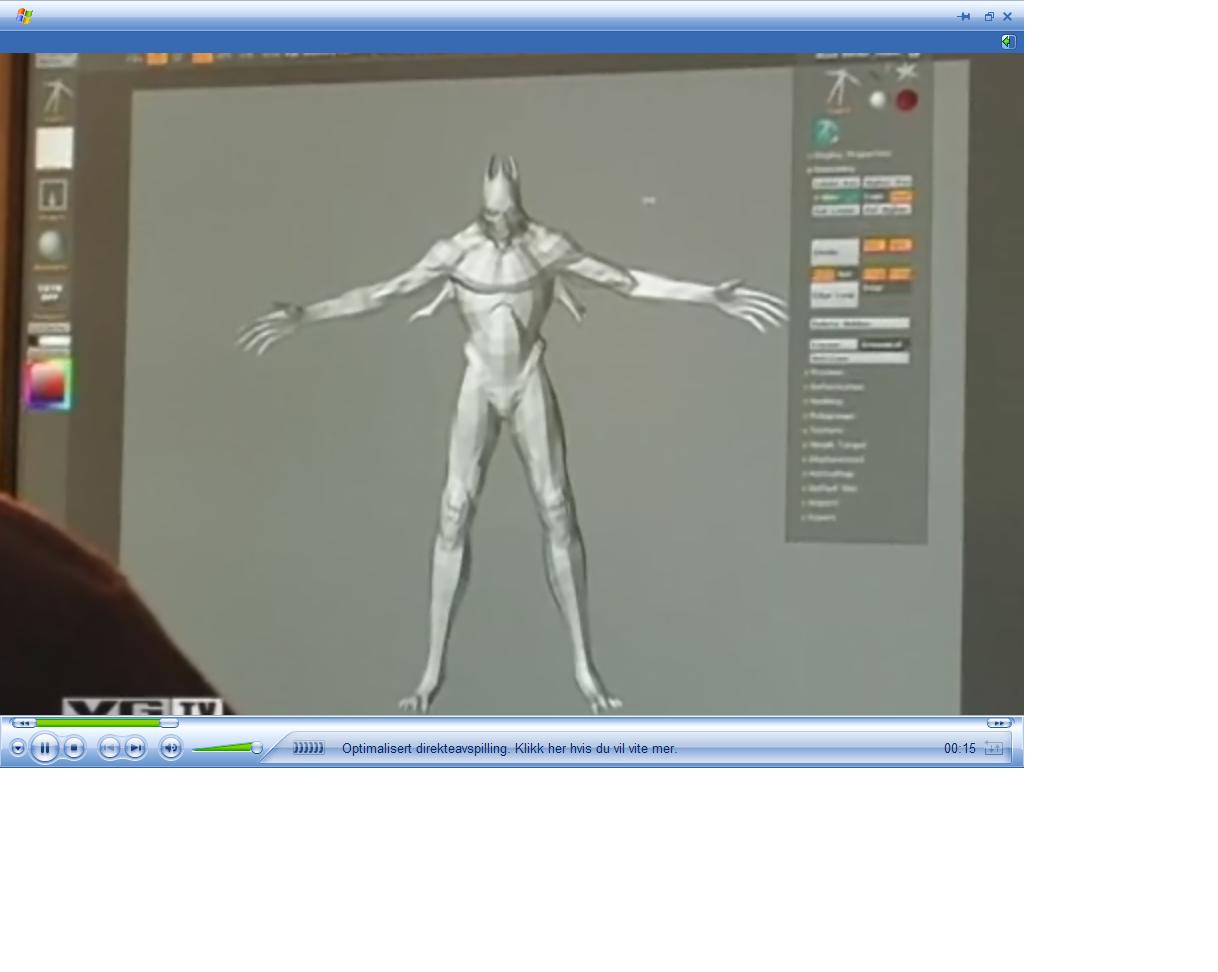This screenshot has height=972, width=1218.
Task: Click the fast-forward button on the seek bar
Action: 999,723
